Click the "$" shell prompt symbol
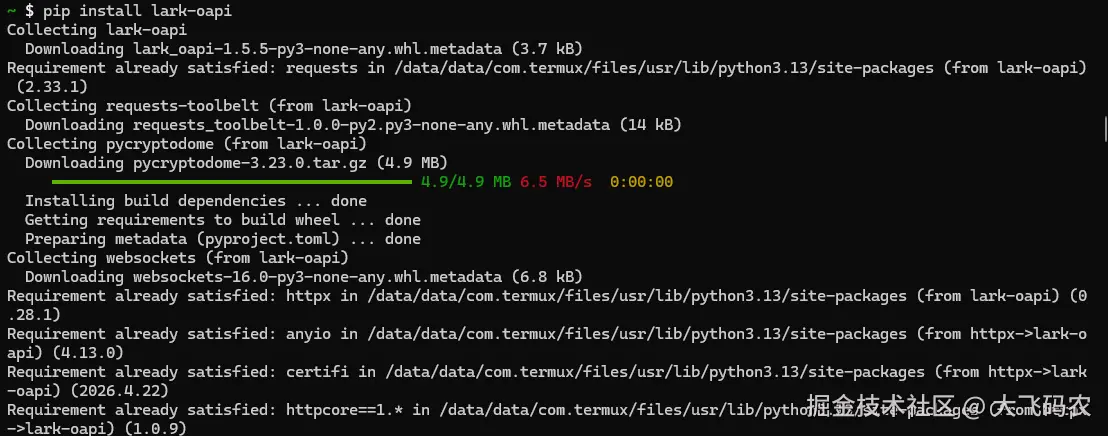 [28, 11]
